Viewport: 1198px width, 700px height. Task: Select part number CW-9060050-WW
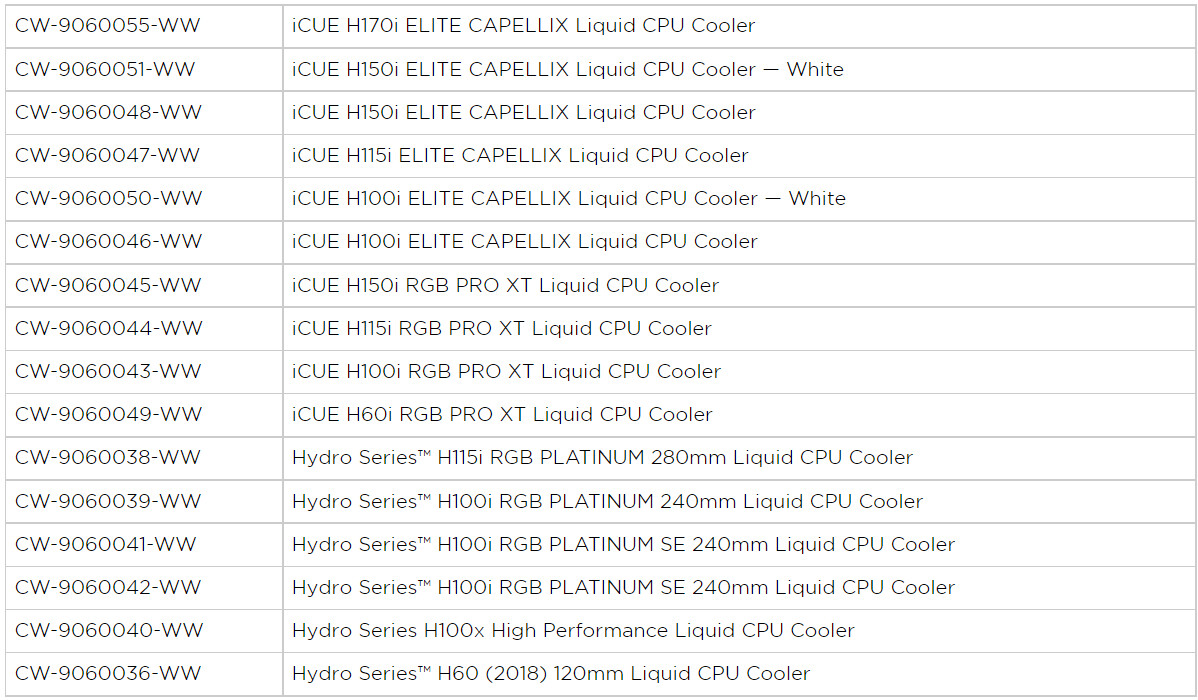pyautogui.click(x=108, y=199)
